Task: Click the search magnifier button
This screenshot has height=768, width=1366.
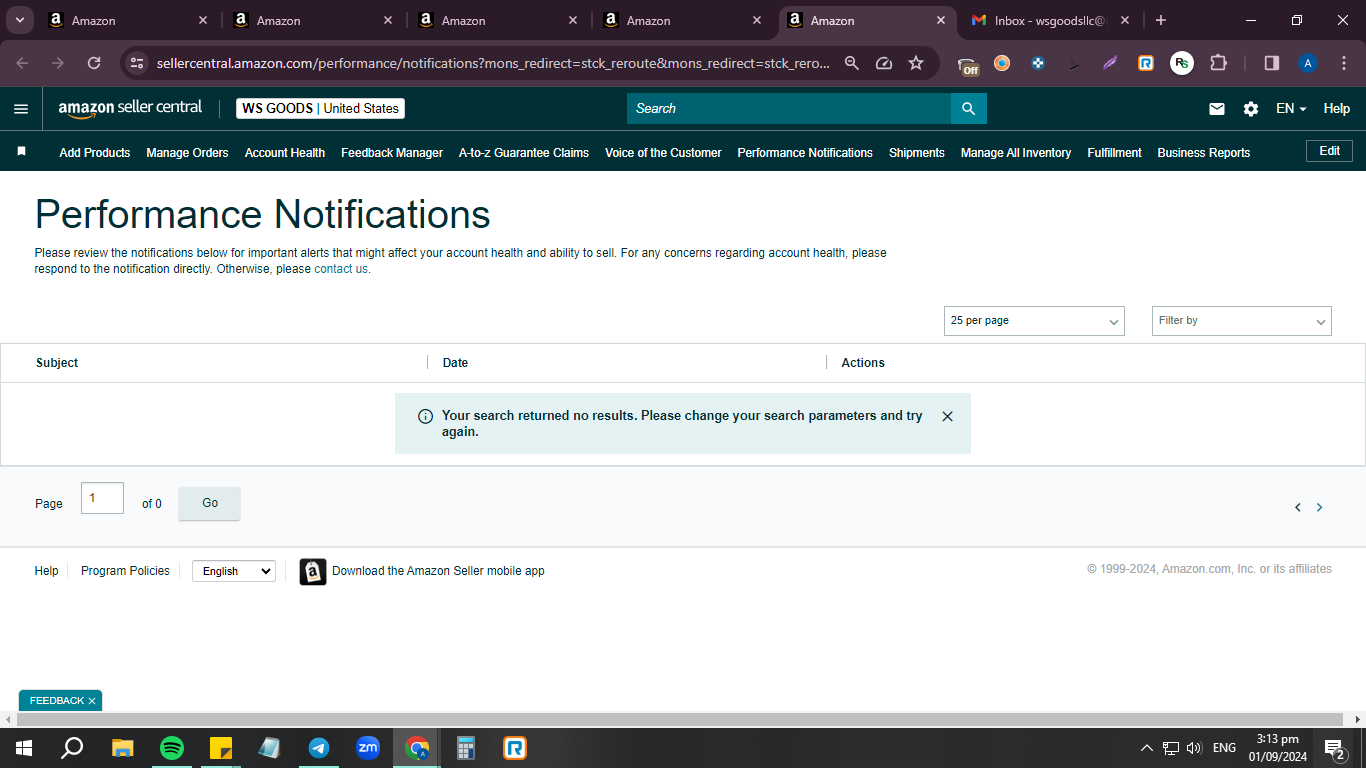Action: [968, 109]
